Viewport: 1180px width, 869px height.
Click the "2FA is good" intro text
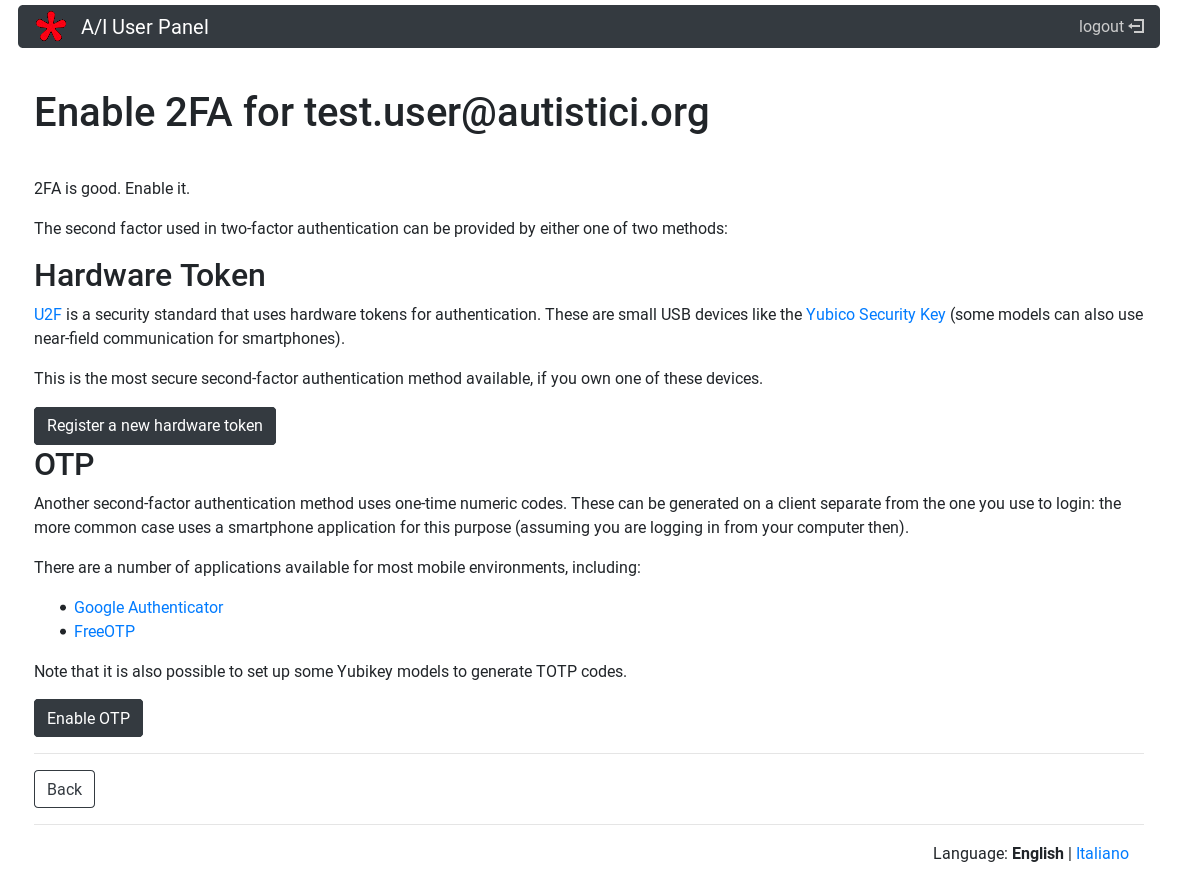click(112, 189)
